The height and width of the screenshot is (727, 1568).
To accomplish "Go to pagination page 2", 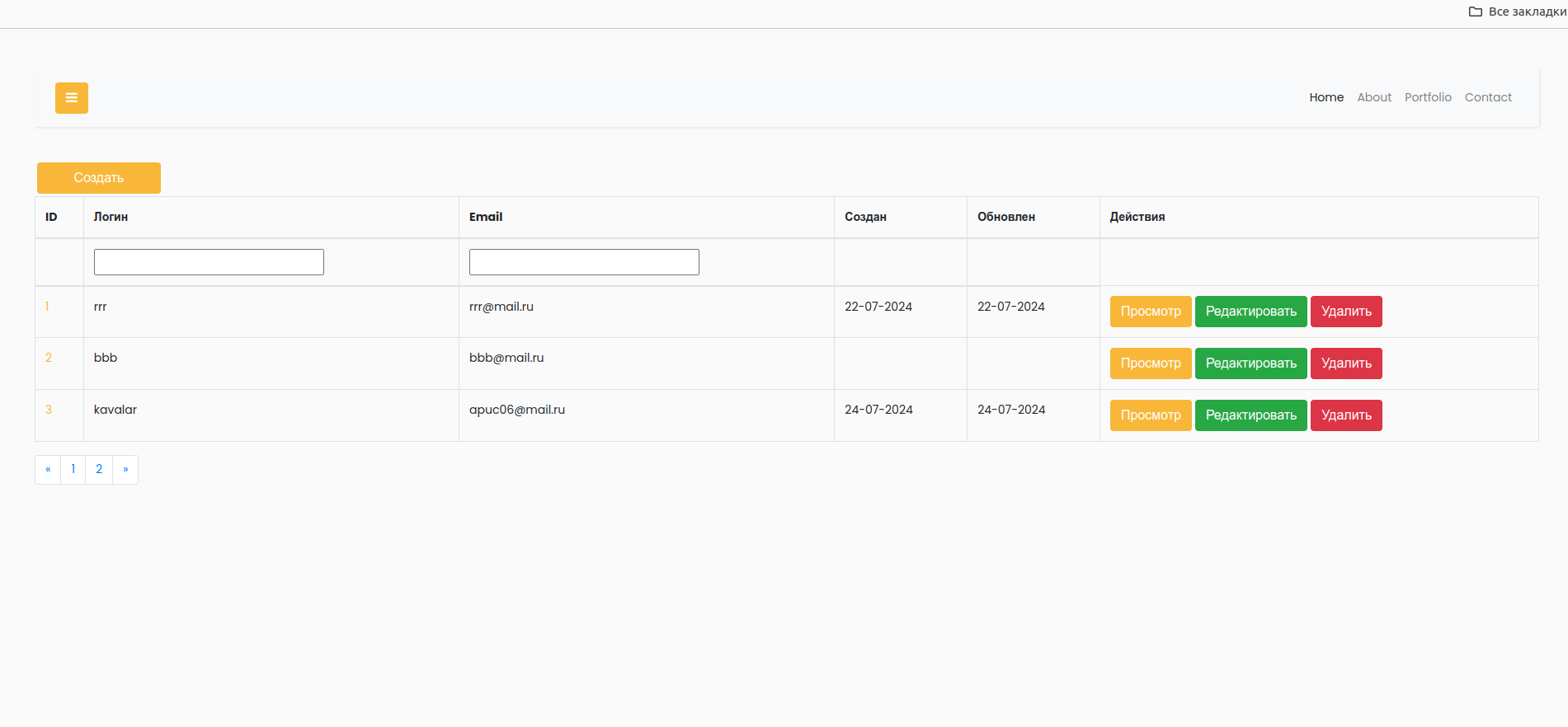I will (99, 470).
